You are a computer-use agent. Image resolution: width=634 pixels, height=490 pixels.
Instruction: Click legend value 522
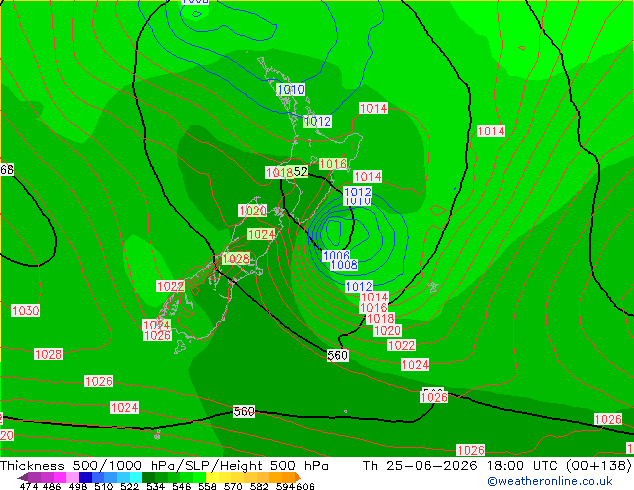coord(129,486)
